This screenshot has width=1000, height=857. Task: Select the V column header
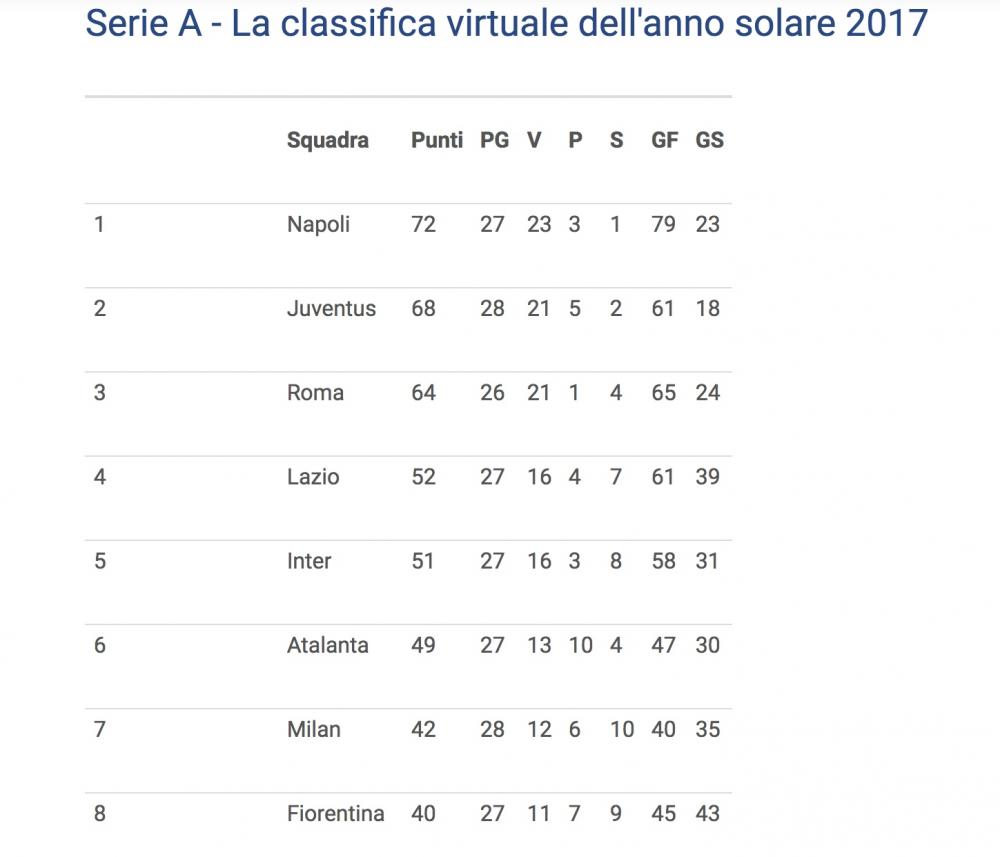(x=534, y=141)
